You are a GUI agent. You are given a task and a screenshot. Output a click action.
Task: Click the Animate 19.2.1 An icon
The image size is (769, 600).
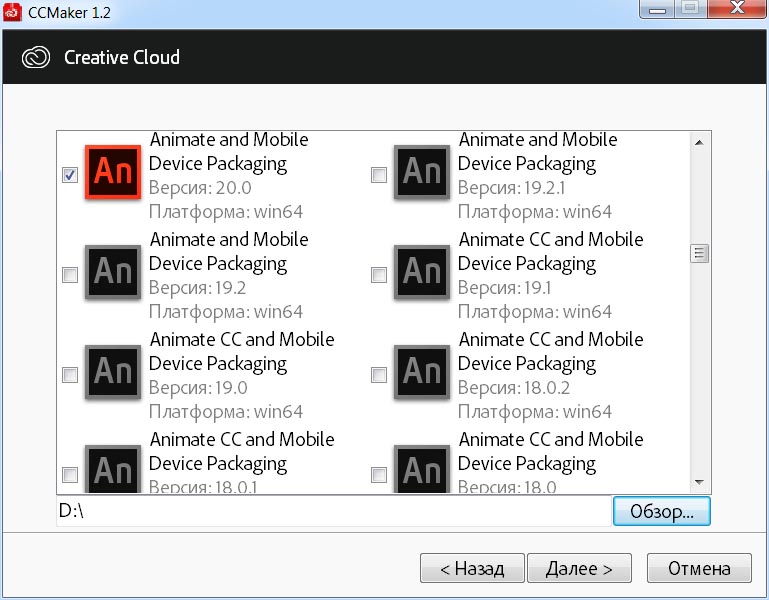click(x=422, y=172)
